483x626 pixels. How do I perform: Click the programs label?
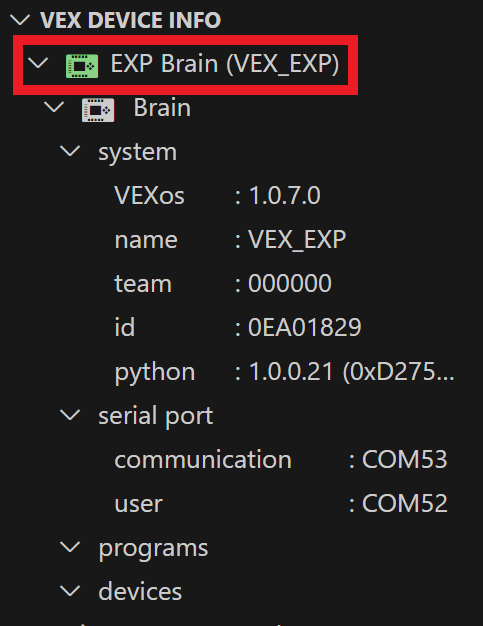click(x=153, y=549)
